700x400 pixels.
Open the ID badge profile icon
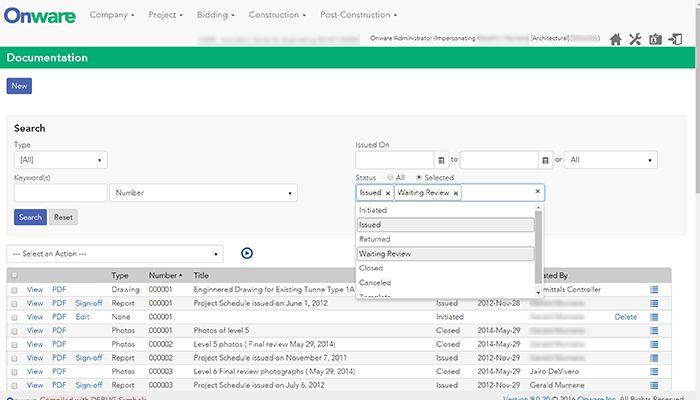coord(655,39)
